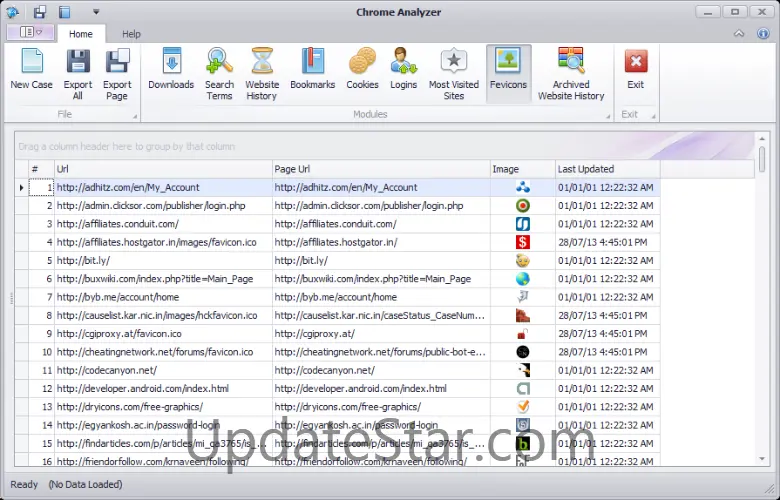Click the clicksor green-red circle favicon
780x500 pixels.
pos(523,205)
